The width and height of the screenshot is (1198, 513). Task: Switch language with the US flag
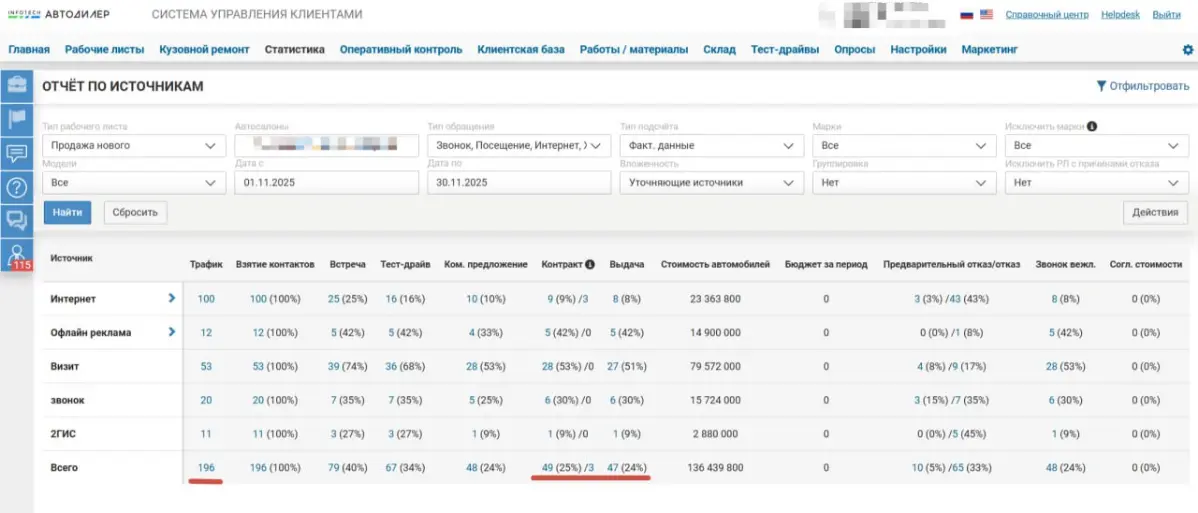pyautogui.click(x=986, y=15)
